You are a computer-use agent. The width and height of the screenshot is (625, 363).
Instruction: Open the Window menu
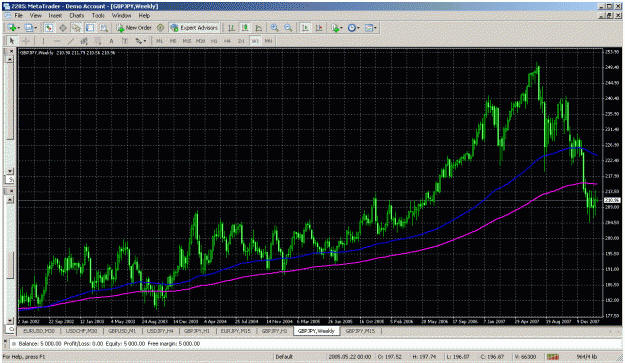[x=122, y=16]
